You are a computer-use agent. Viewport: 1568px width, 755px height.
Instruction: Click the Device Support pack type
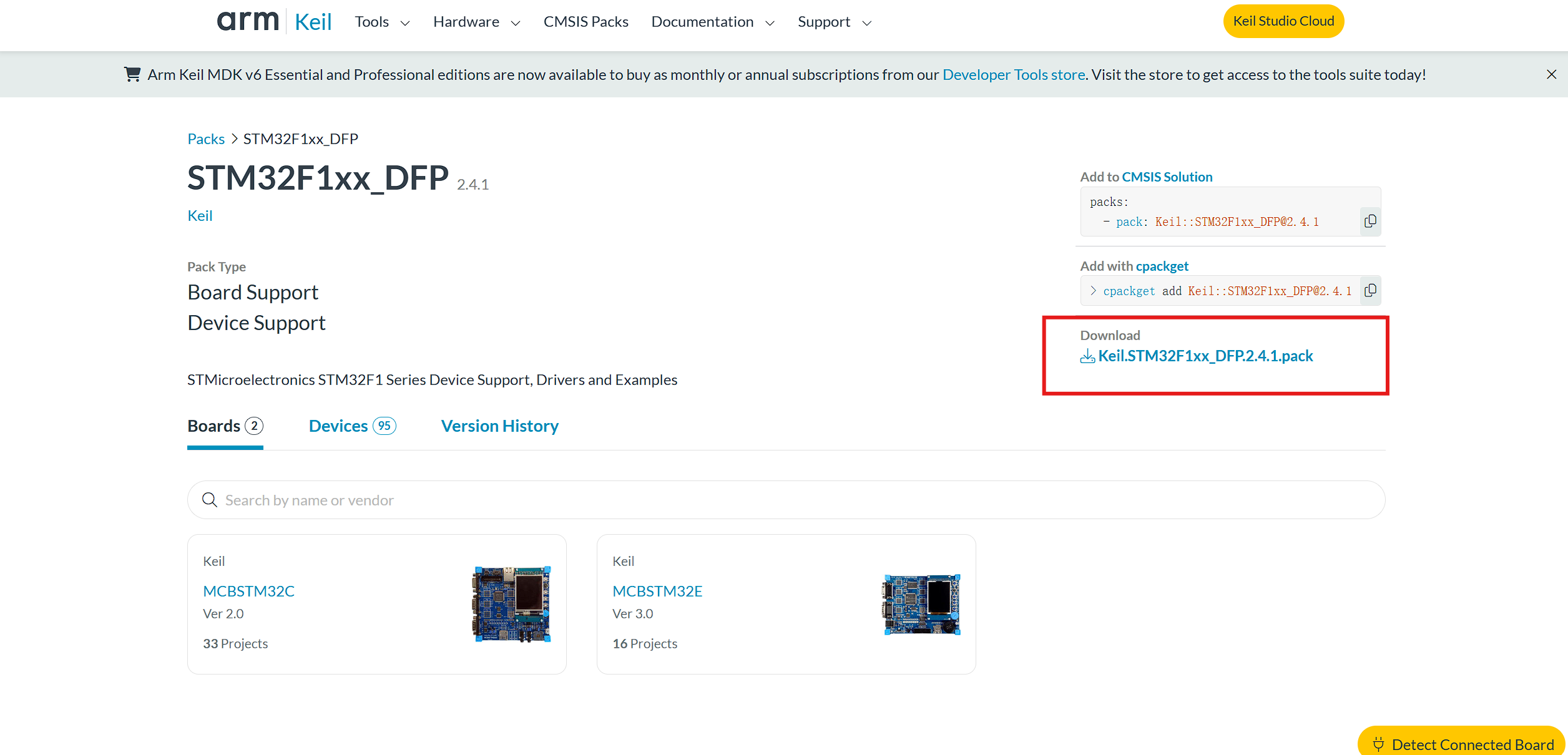[257, 323]
